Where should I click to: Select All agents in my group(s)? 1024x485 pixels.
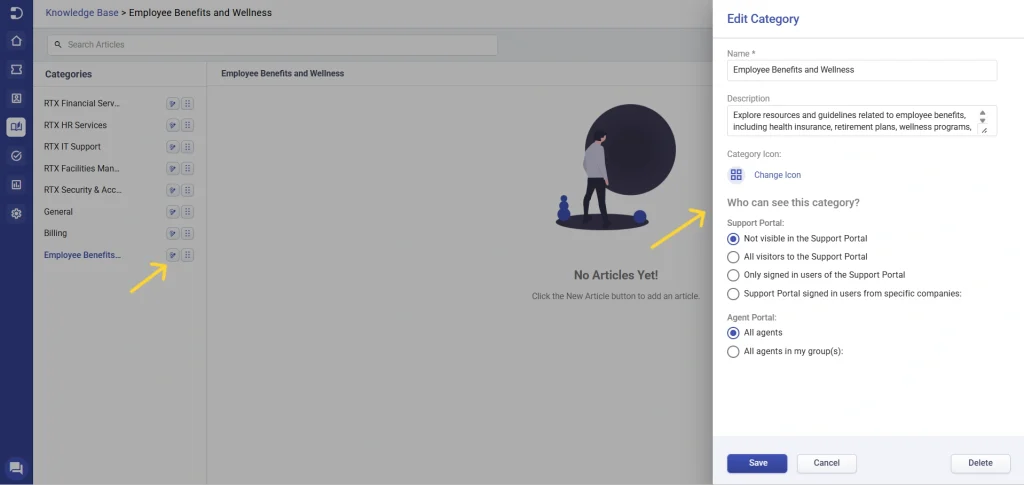tap(733, 351)
